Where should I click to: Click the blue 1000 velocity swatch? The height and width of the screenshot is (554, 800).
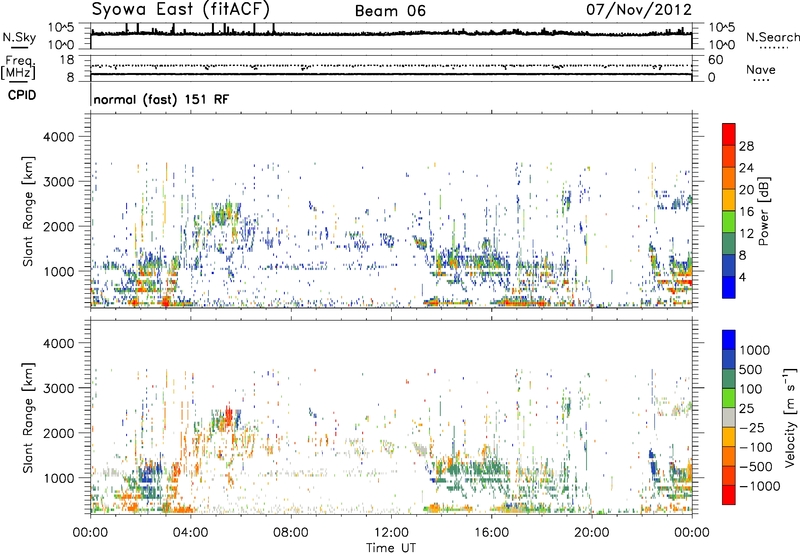pyautogui.click(x=729, y=340)
